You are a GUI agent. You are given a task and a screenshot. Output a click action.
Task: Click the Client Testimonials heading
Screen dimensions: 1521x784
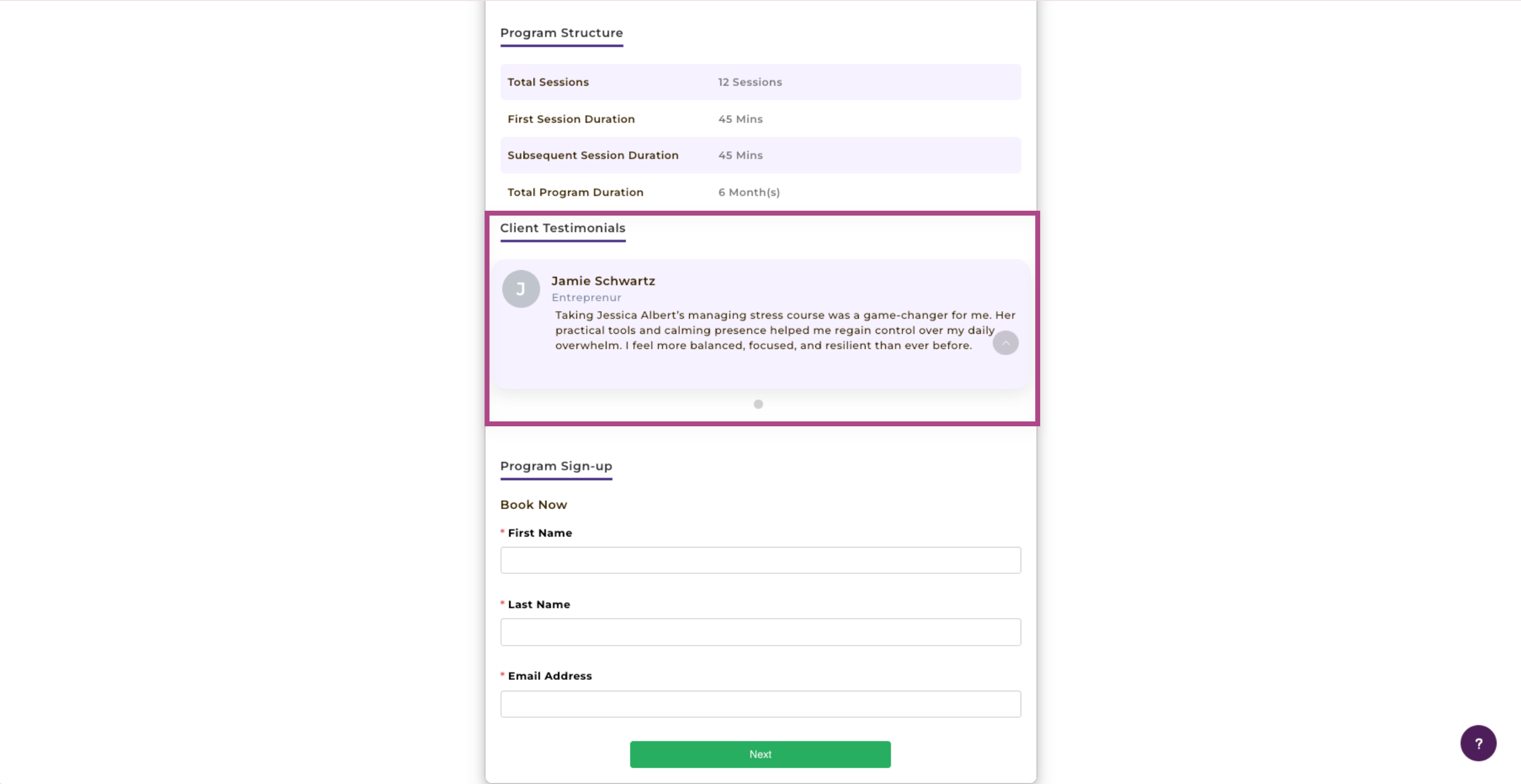tap(562, 228)
